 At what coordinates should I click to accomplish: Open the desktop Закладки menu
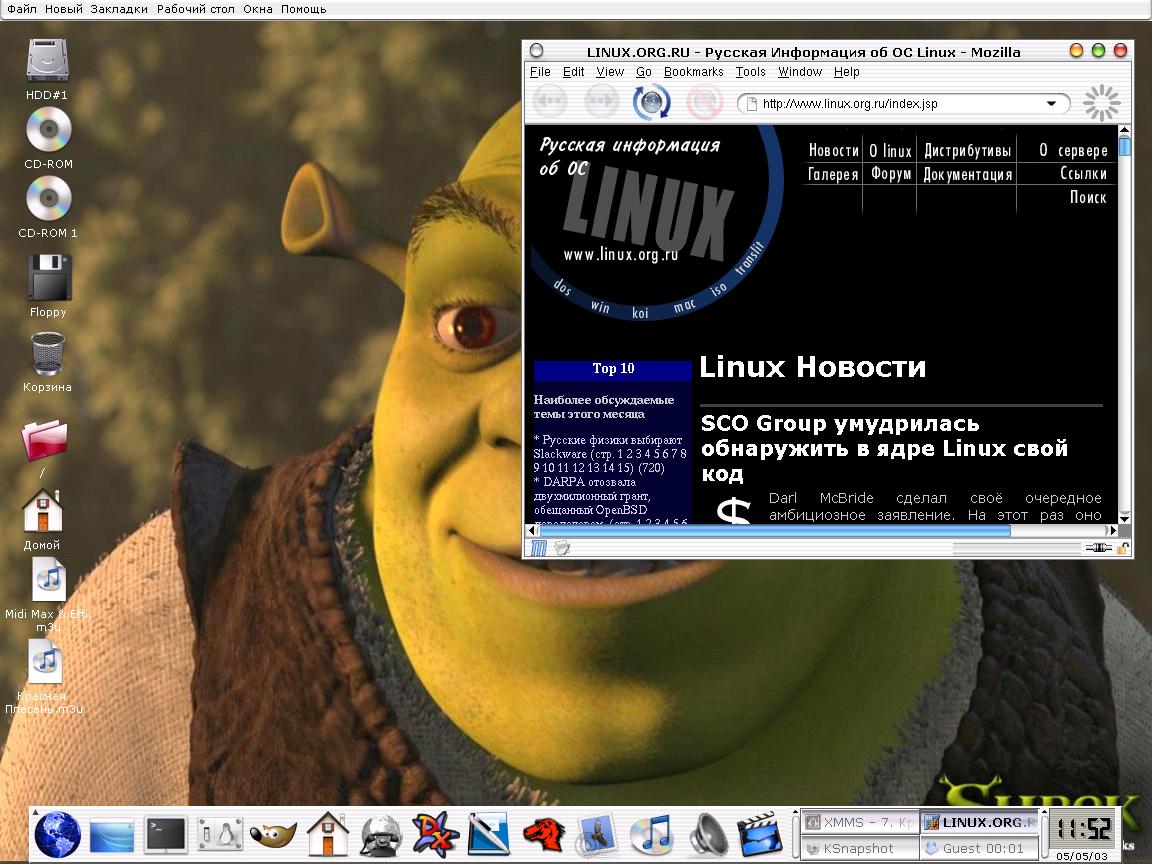119,9
